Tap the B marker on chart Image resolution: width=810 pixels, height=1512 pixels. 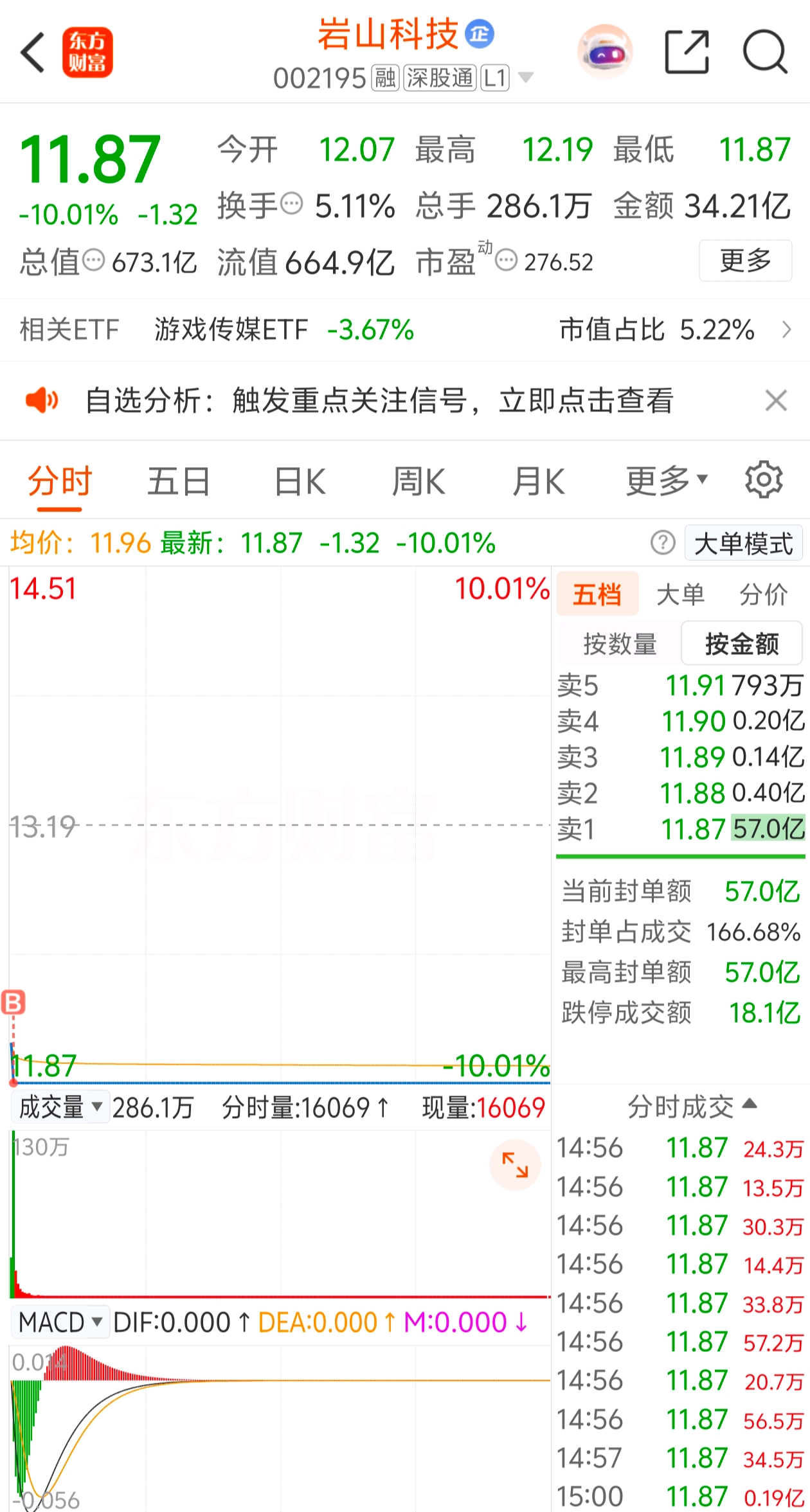pyautogui.click(x=14, y=1002)
